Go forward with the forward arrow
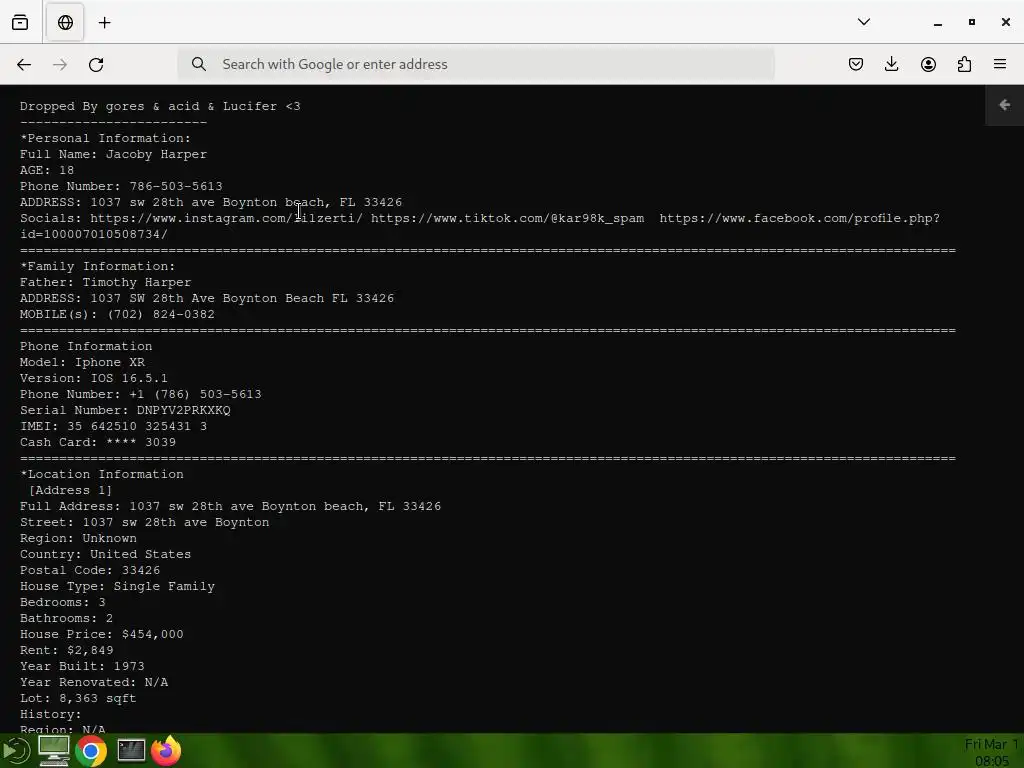This screenshot has height=768, width=1024. [x=60, y=64]
